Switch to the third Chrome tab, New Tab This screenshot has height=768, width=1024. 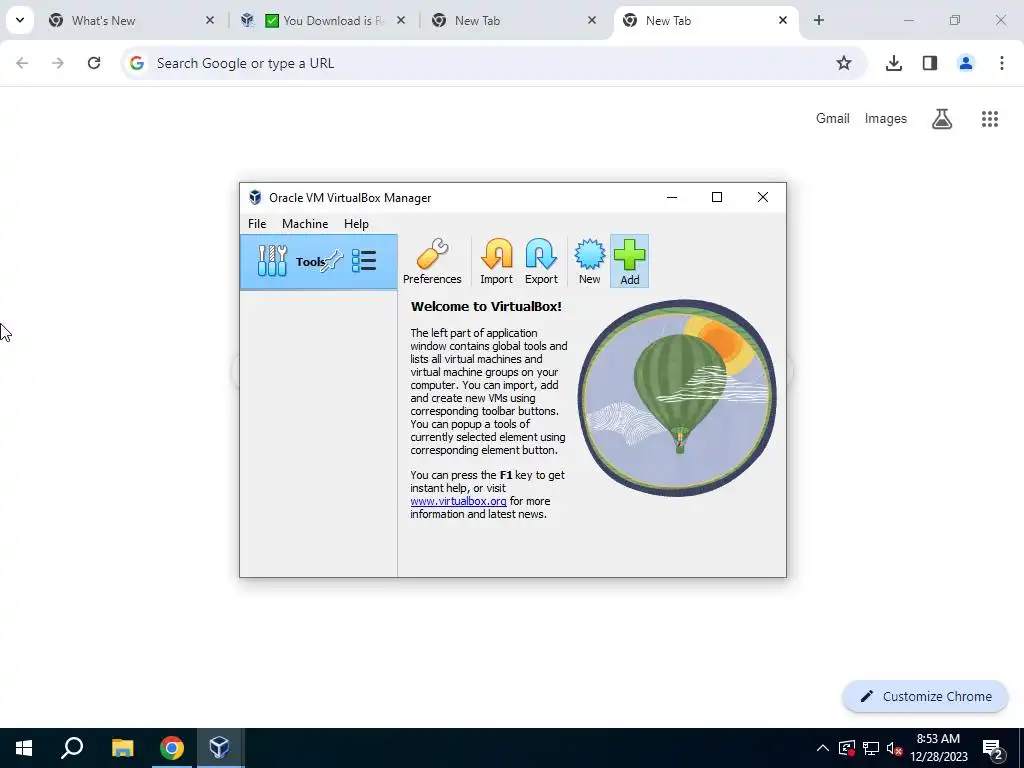pyautogui.click(x=515, y=21)
